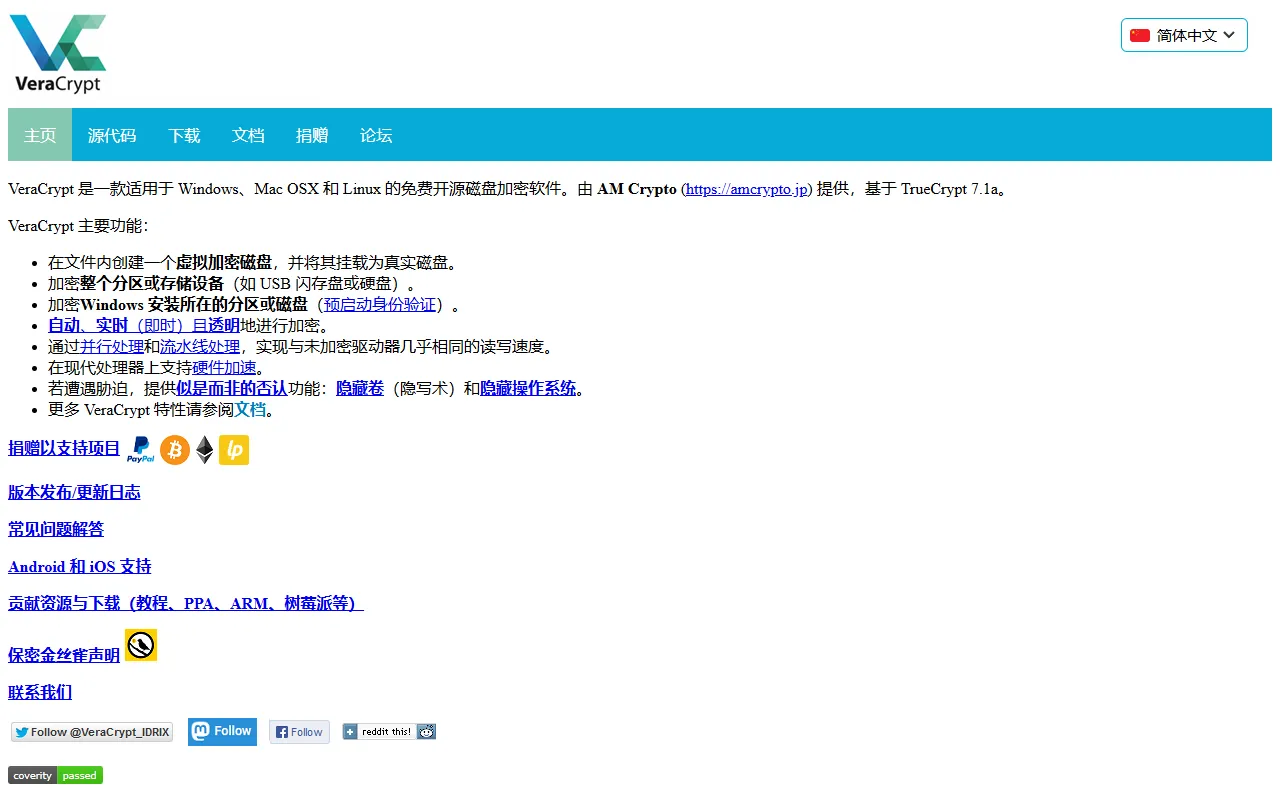Open the 版本发布/更新日志 link
The height and width of the screenshot is (800, 1280).
74,492
